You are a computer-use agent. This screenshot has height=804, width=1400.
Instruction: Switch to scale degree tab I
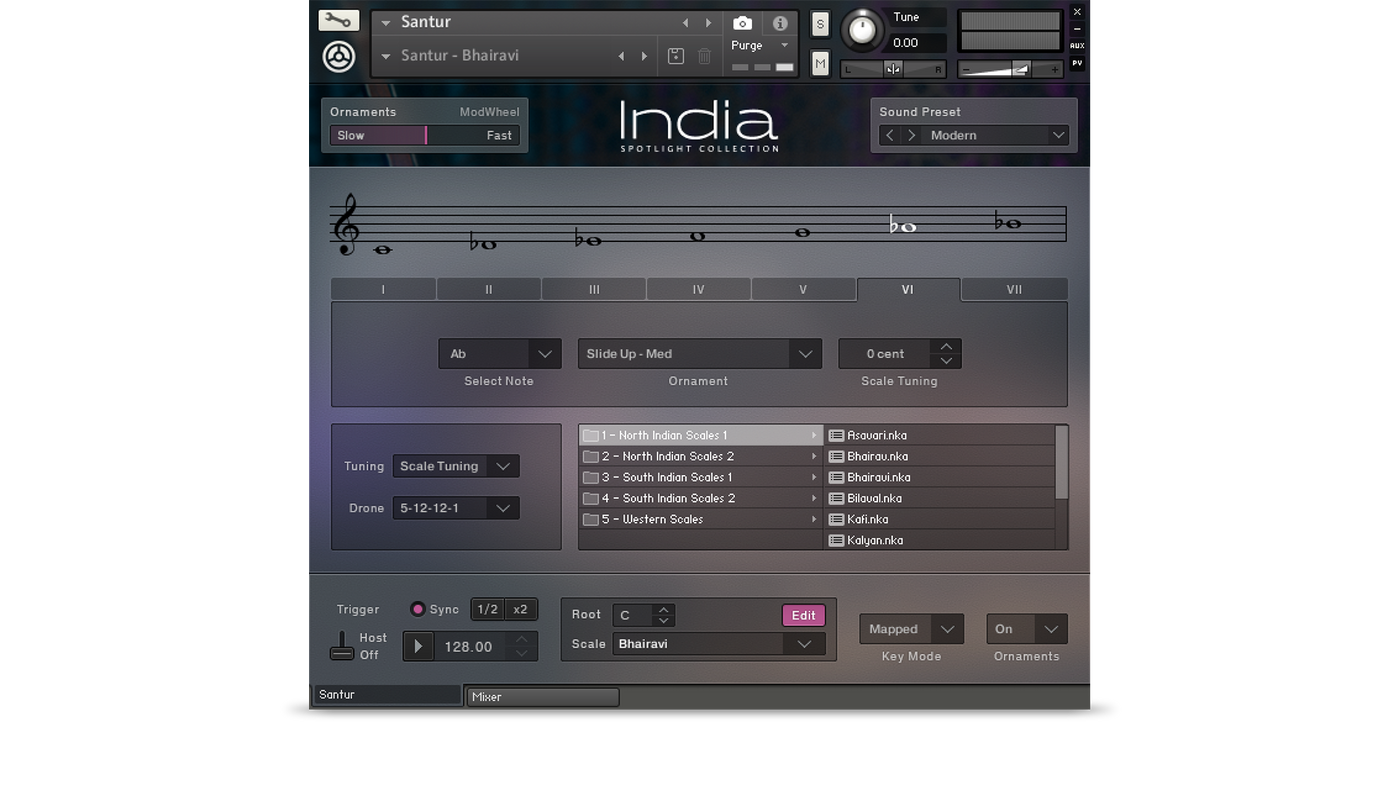pyautogui.click(x=383, y=290)
